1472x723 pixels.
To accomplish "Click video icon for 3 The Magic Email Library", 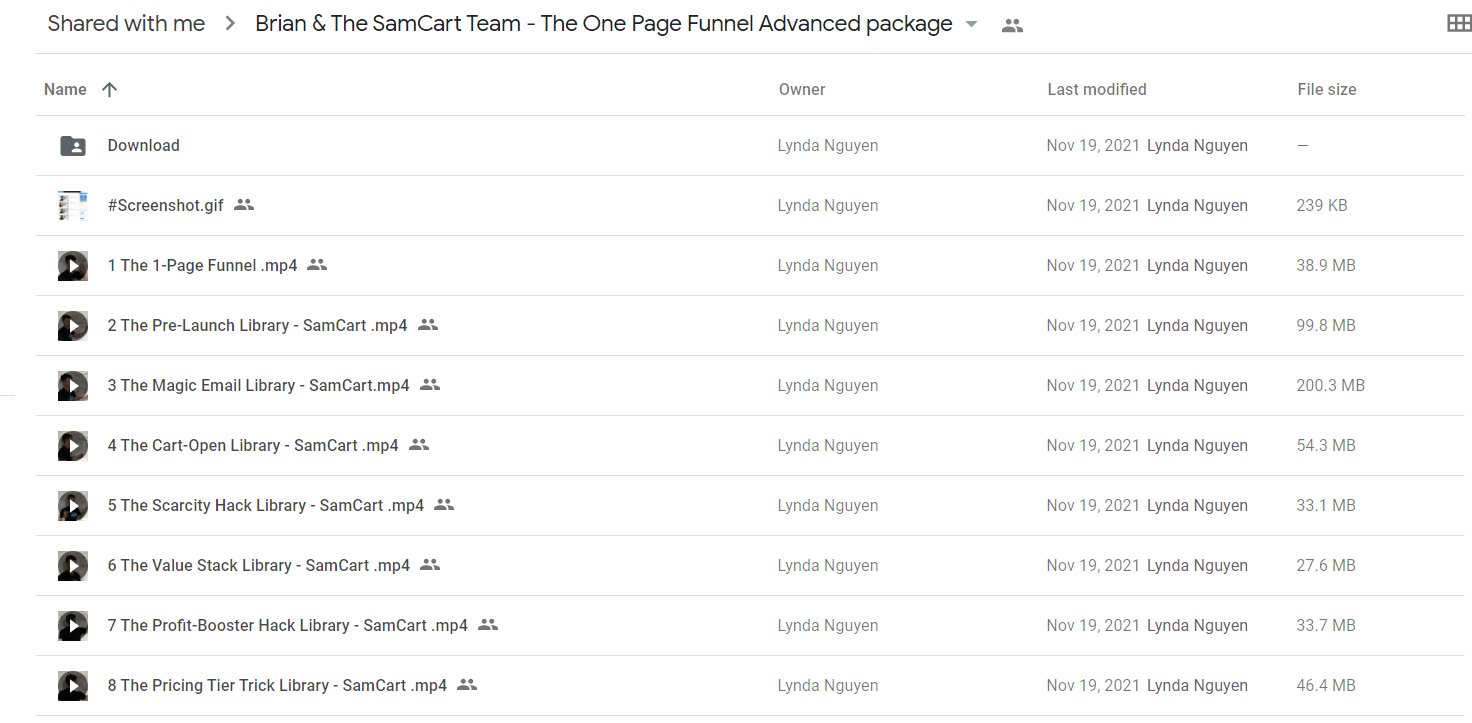I will pos(73,386).
